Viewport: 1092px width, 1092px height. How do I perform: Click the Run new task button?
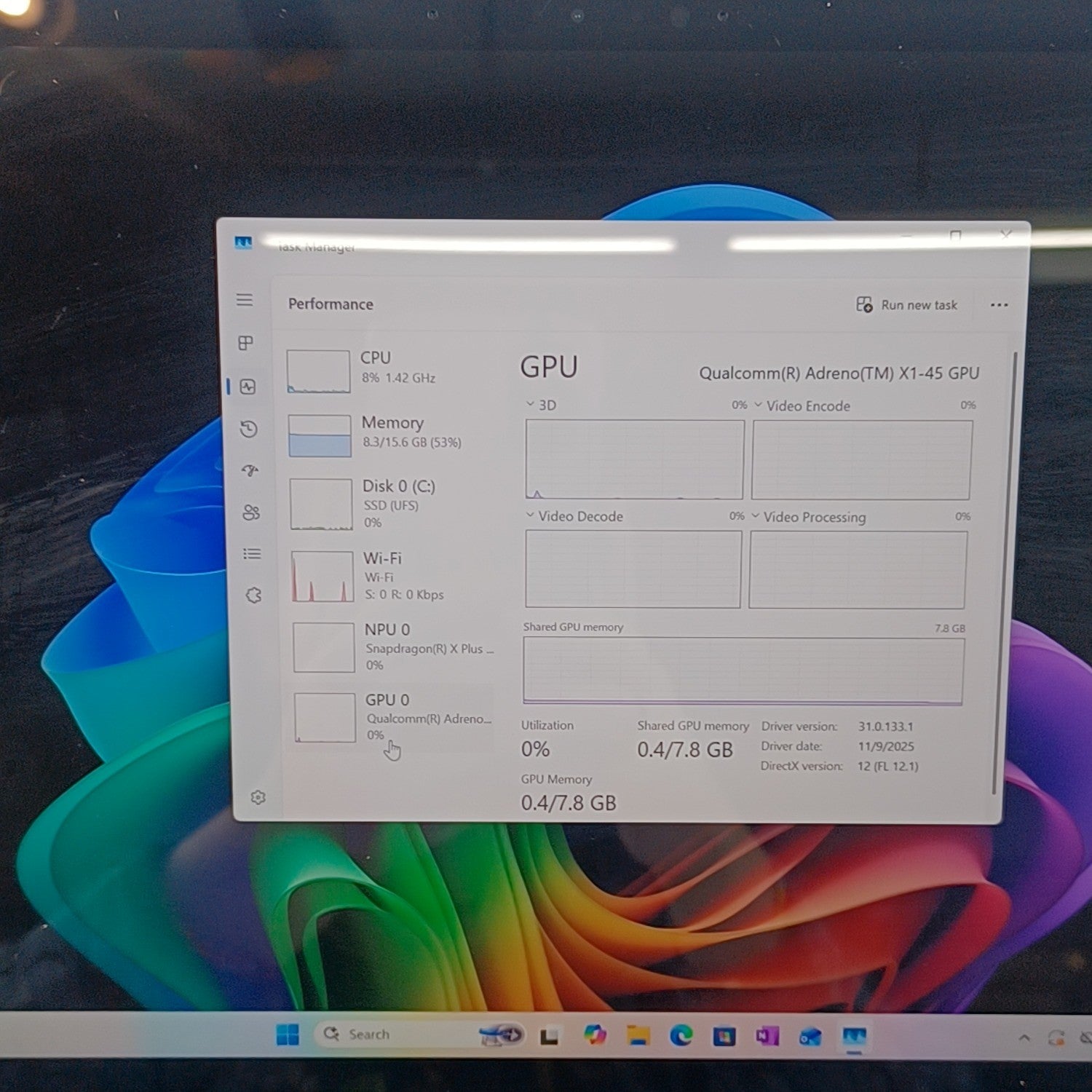tap(906, 305)
